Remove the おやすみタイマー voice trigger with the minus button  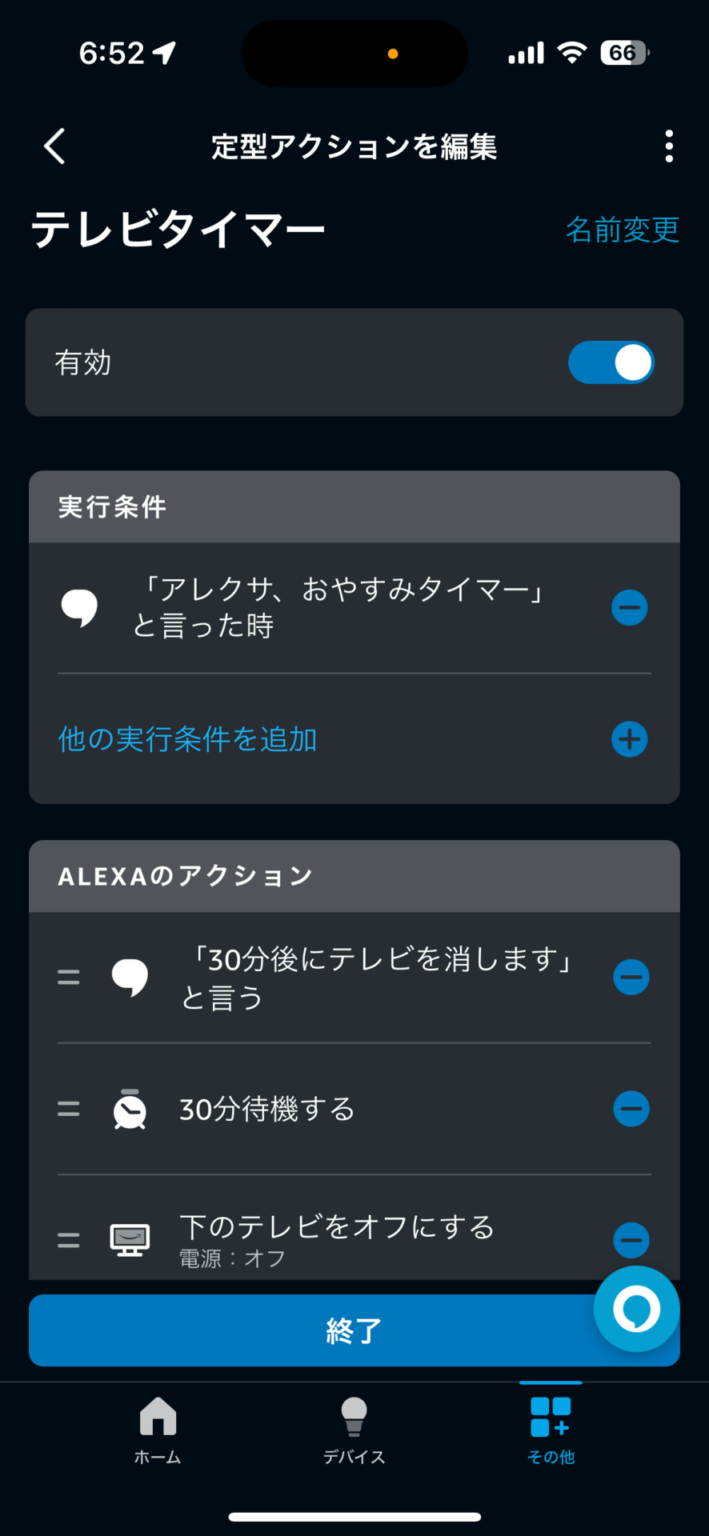(x=630, y=607)
